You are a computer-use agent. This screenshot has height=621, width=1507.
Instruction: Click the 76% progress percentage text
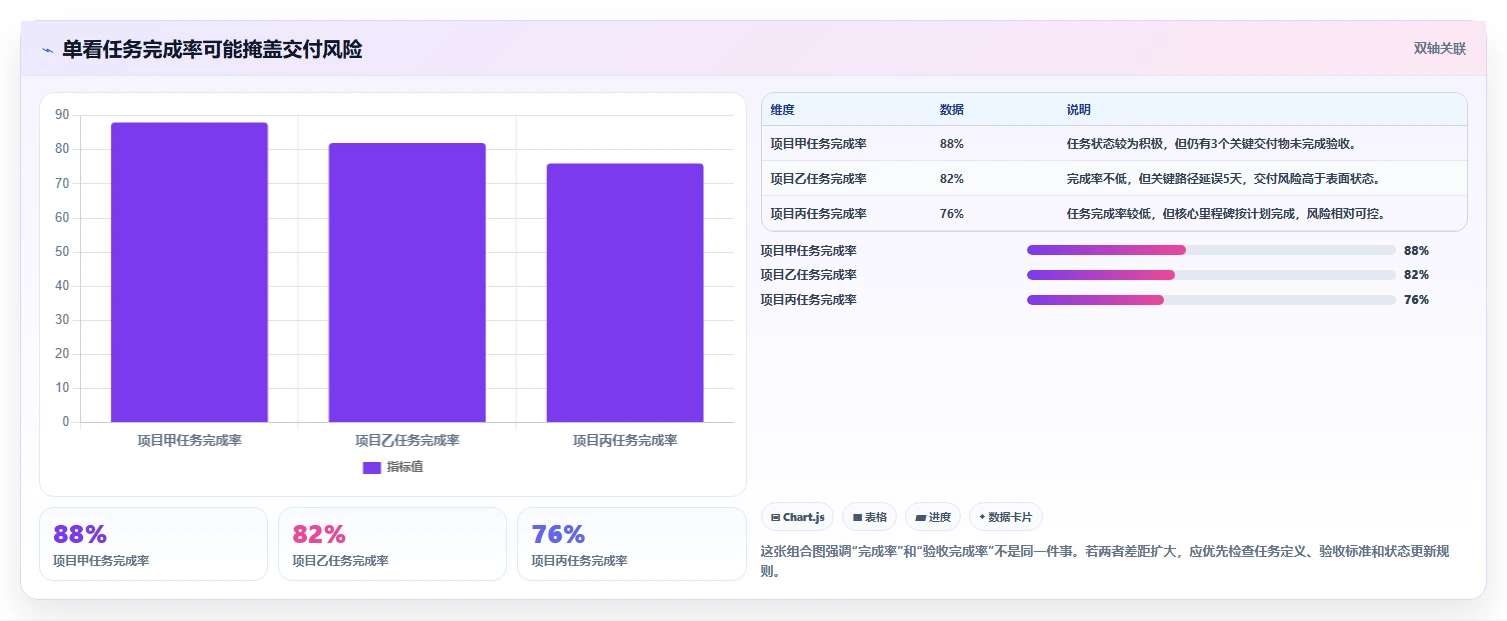click(x=1416, y=300)
